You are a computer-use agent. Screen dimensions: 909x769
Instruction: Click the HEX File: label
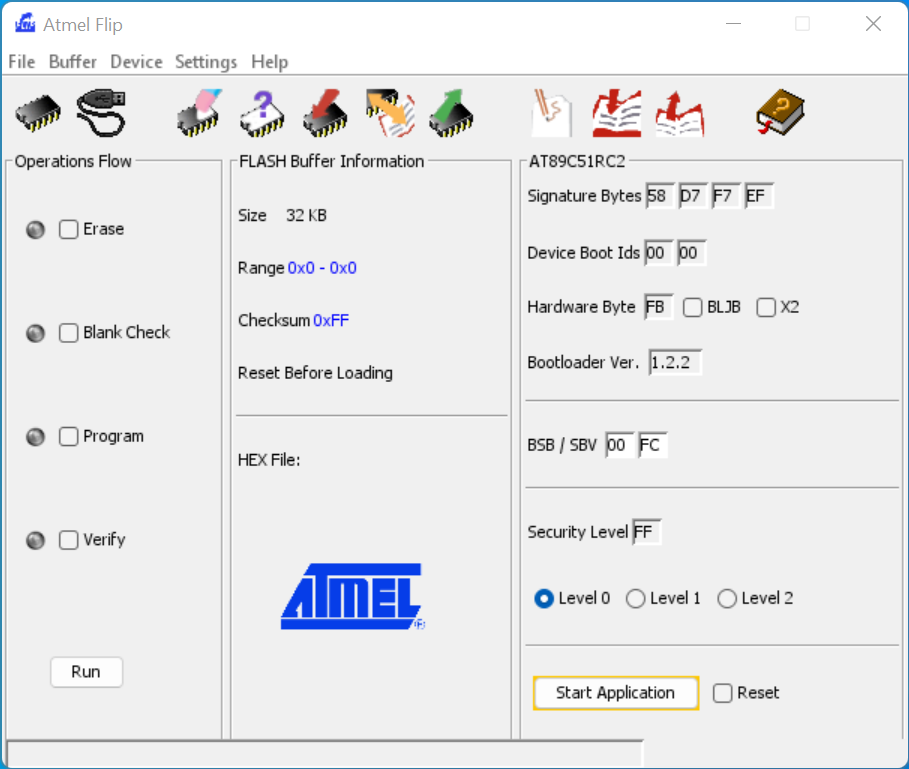(x=269, y=460)
